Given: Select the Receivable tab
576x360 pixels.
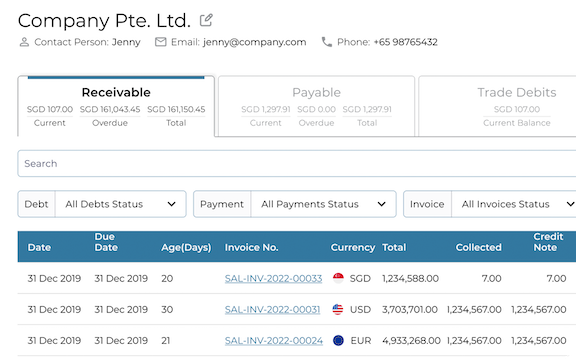Looking at the screenshot, I should [x=116, y=106].
